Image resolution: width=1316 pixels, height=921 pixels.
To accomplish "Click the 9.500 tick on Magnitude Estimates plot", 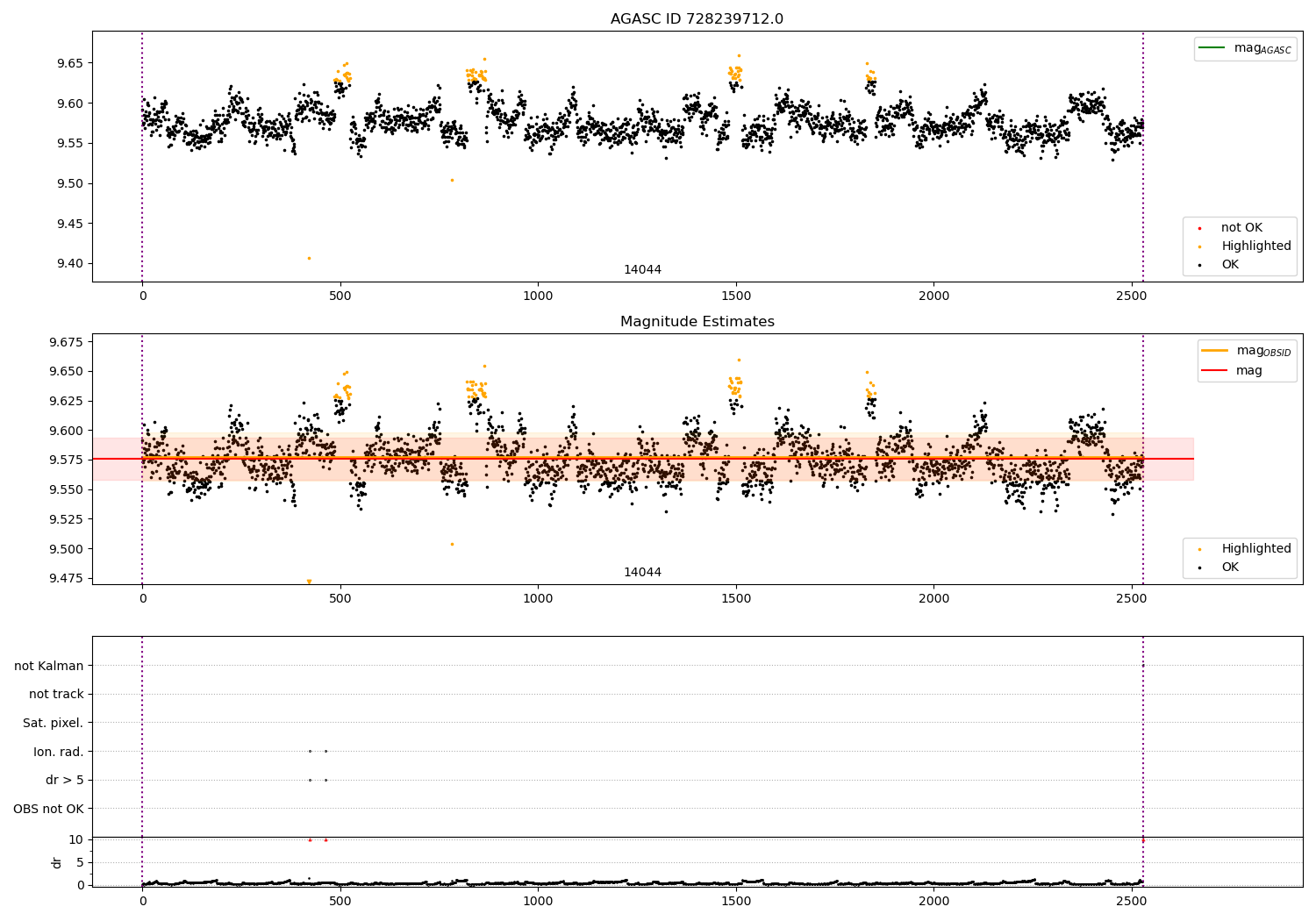I will 67,549.
